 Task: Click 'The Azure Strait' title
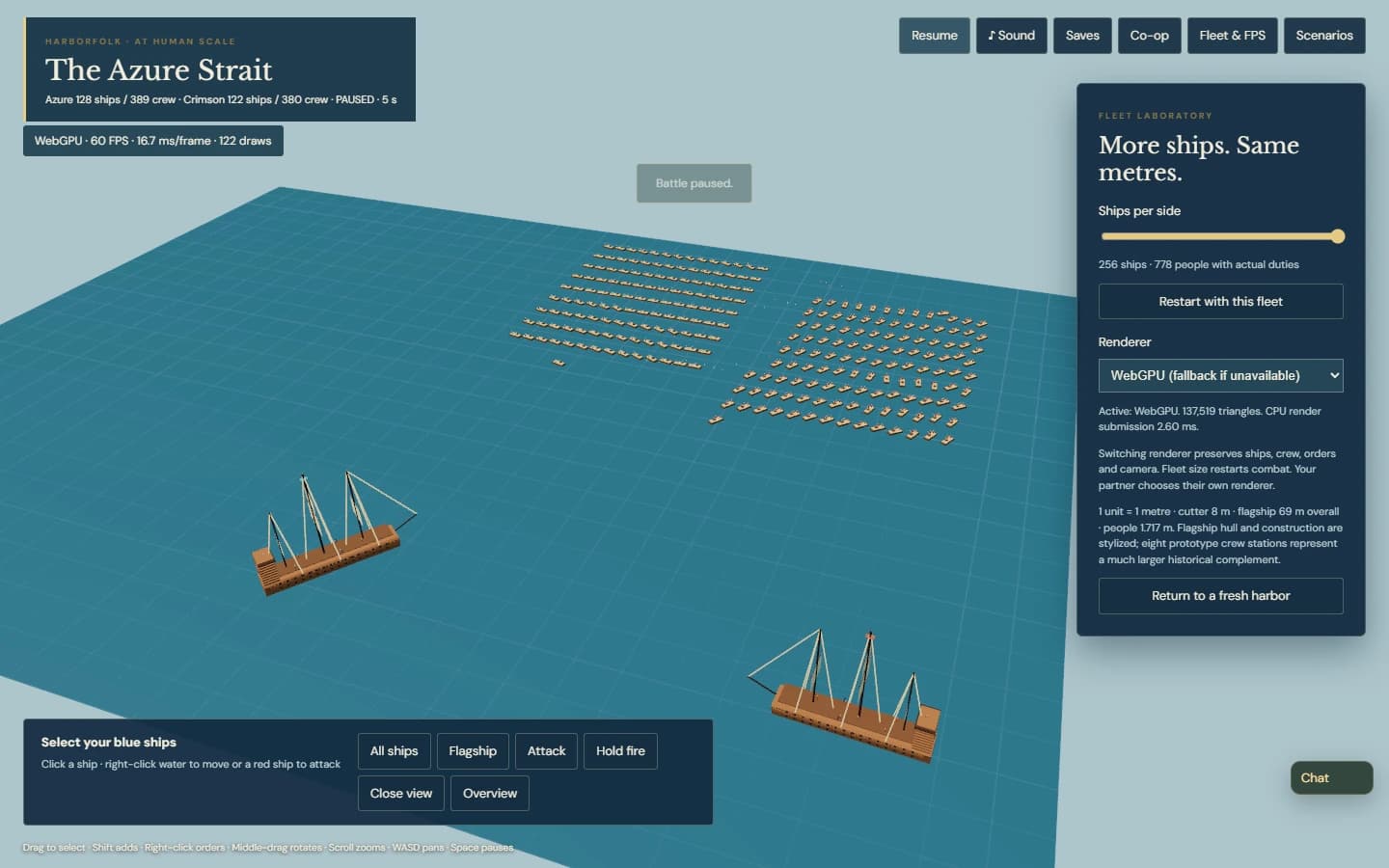(x=159, y=69)
